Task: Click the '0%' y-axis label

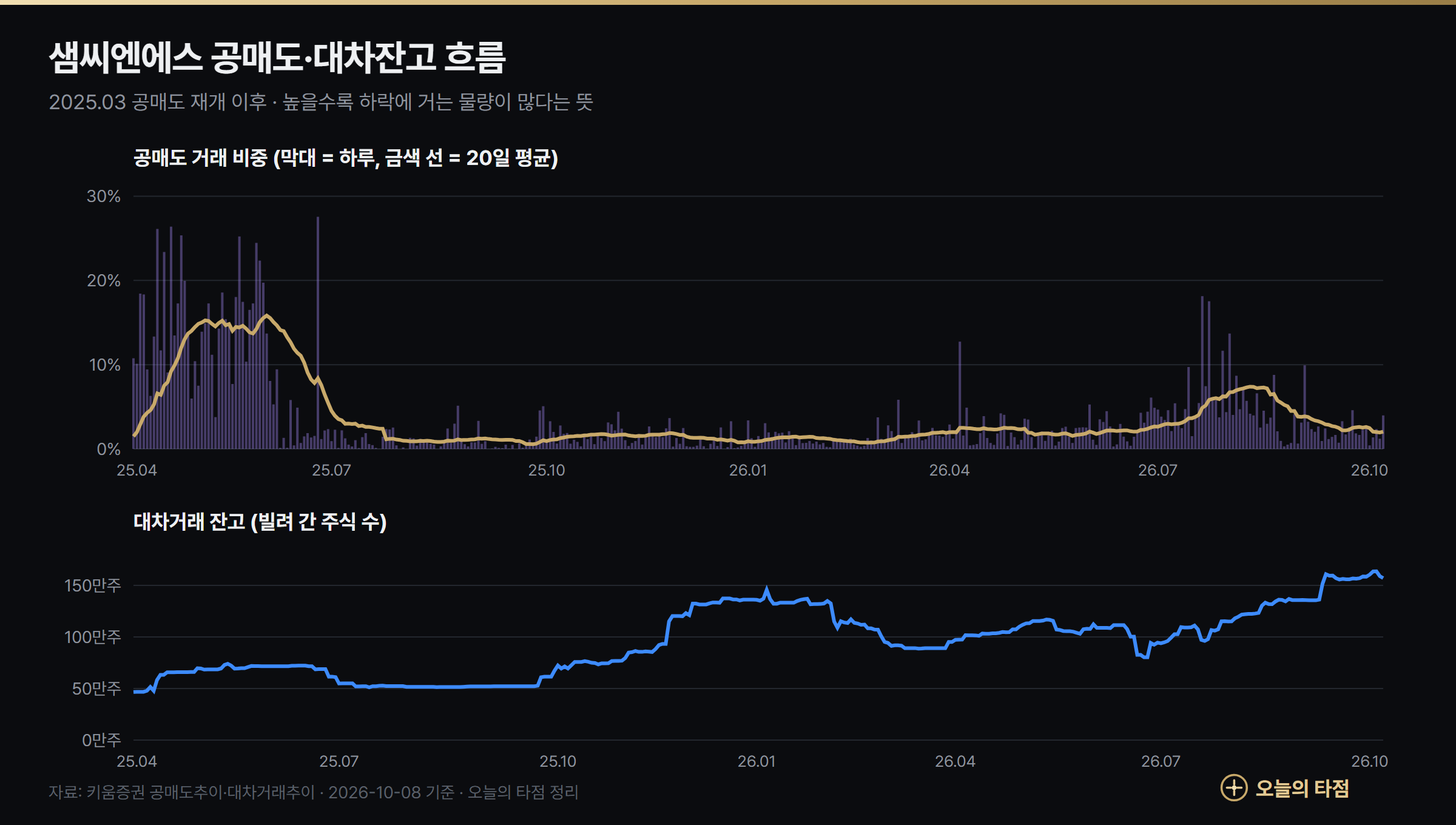Action: [x=109, y=449]
